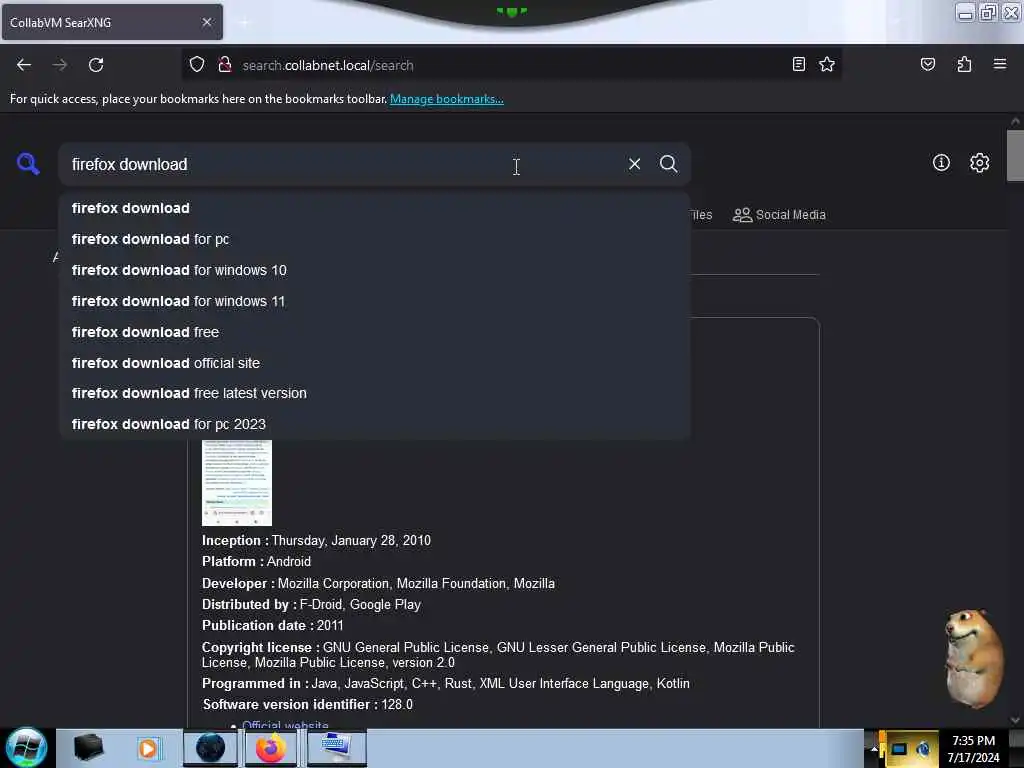Click the Copyright license line
The width and height of the screenshot is (1024, 768).
(498, 654)
